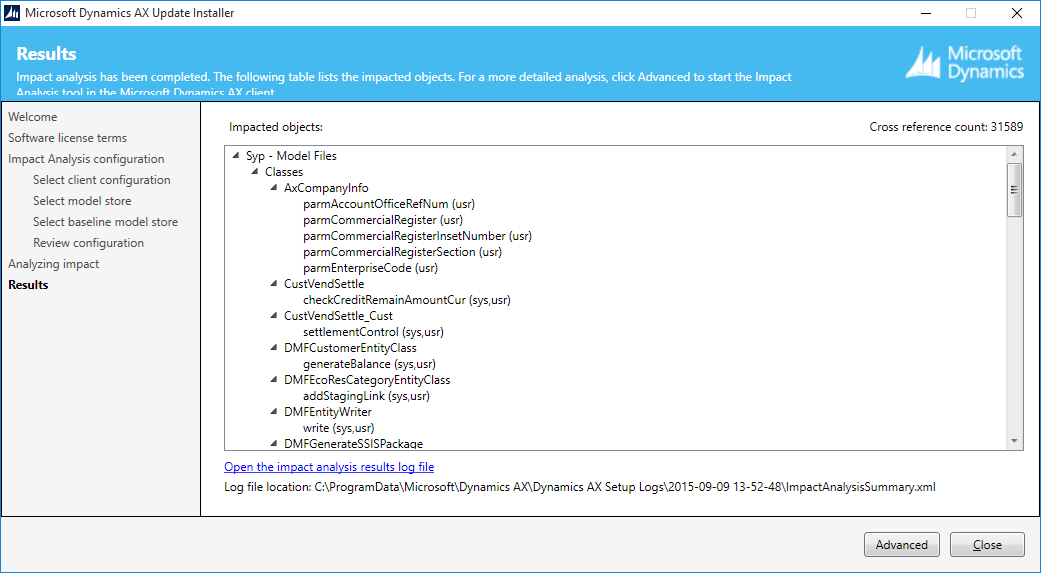Open Select model store step
This screenshot has height=573, width=1041.
82,201
